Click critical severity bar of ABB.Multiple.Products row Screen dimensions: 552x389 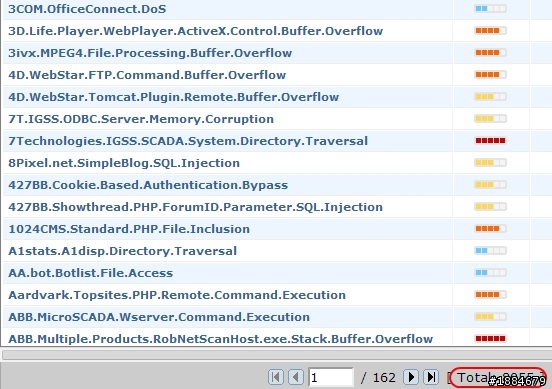(x=490, y=339)
